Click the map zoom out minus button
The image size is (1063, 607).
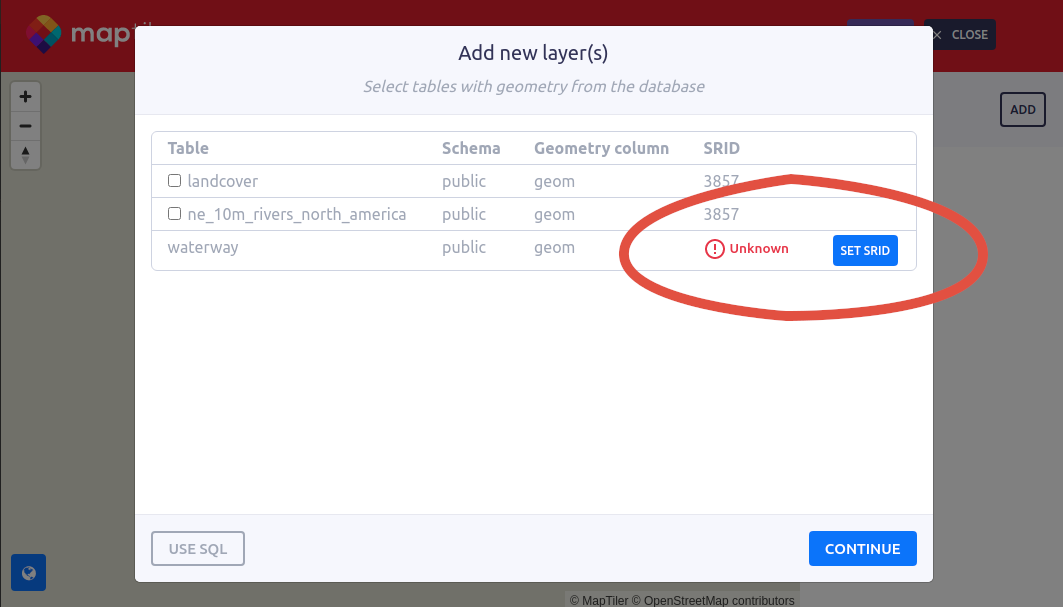pos(25,126)
